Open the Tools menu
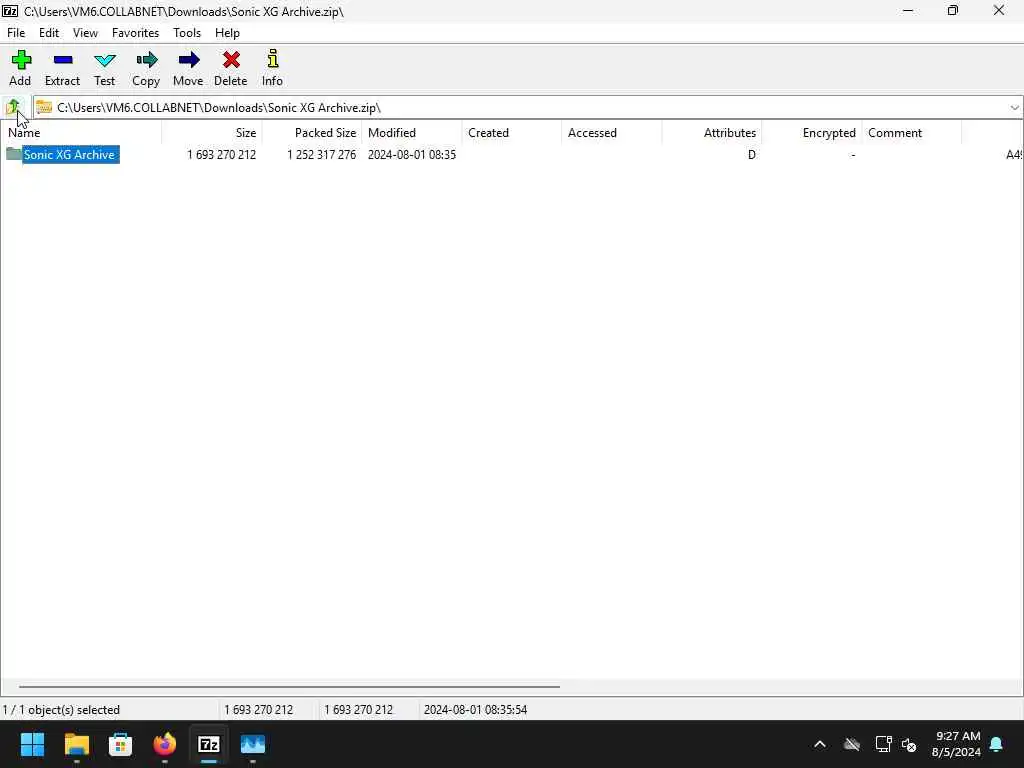Image resolution: width=1024 pixels, height=768 pixels. coord(187,33)
